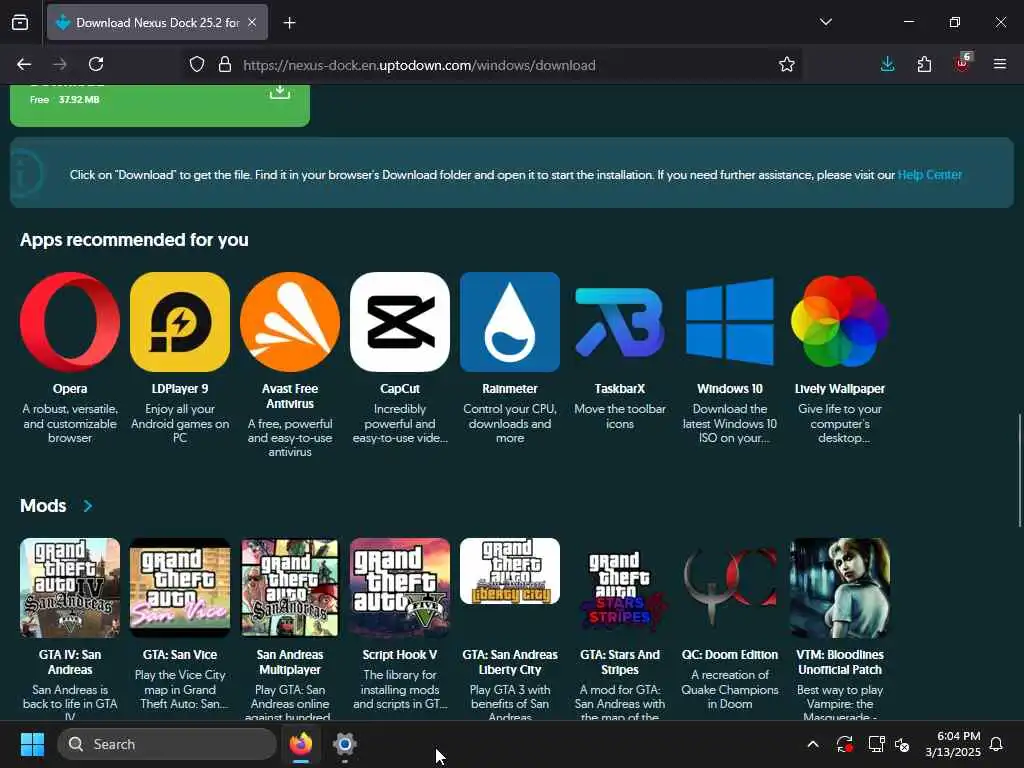Open the CapCut app icon
Viewport: 1024px width, 768px height.
[400, 322]
